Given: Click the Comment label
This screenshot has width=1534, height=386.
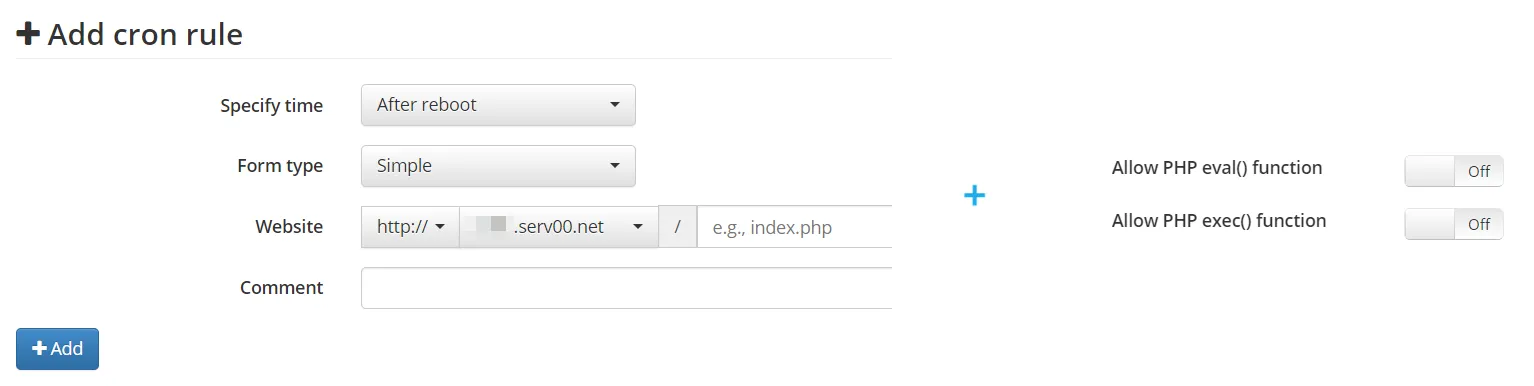Looking at the screenshot, I should pyautogui.click(x=281, y=288).
